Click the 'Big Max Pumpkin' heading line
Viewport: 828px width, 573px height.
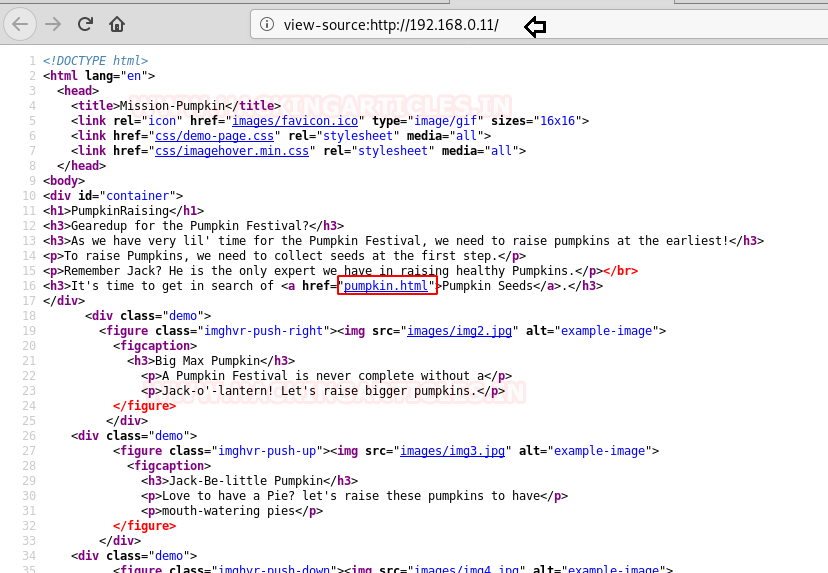point(211,361)
